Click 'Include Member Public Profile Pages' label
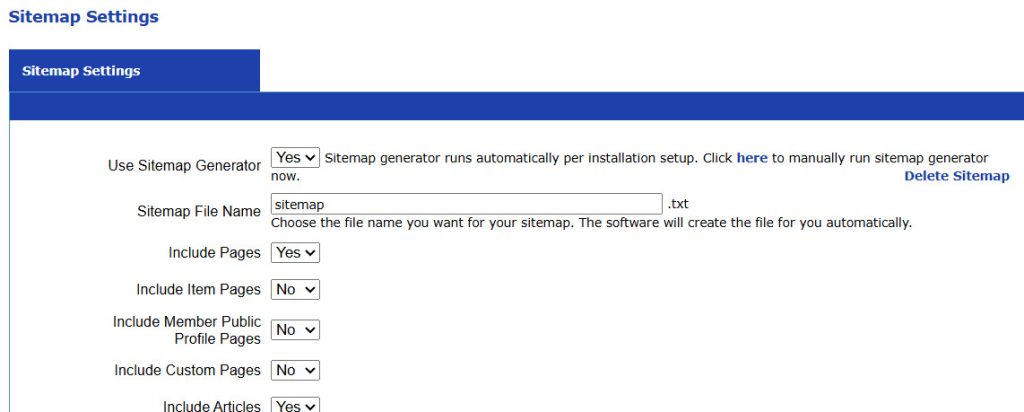This screenshot has width=1024, height=412. pyautogui.click(x=187, y=330)
